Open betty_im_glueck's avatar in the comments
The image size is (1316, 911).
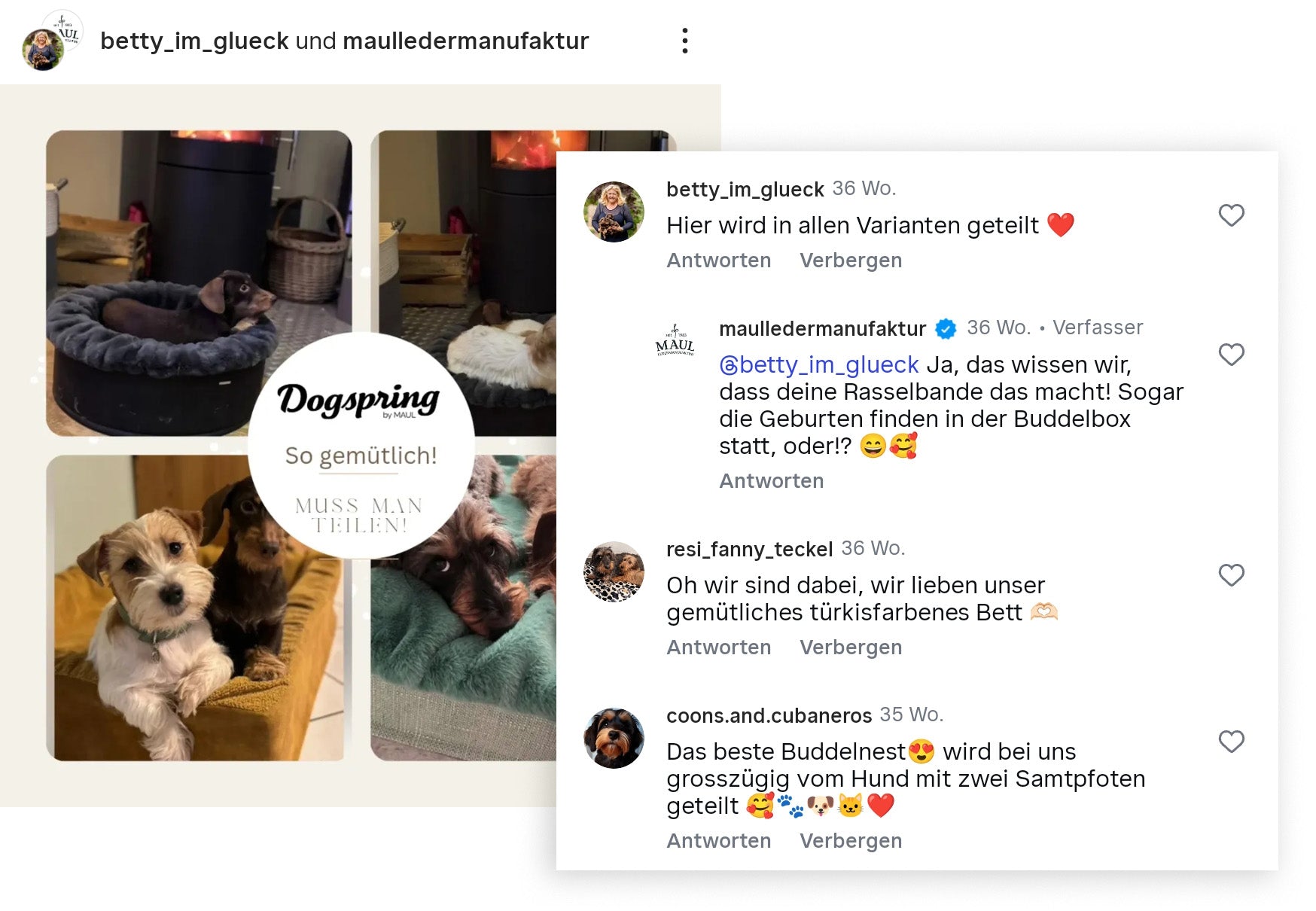point(614,212)
